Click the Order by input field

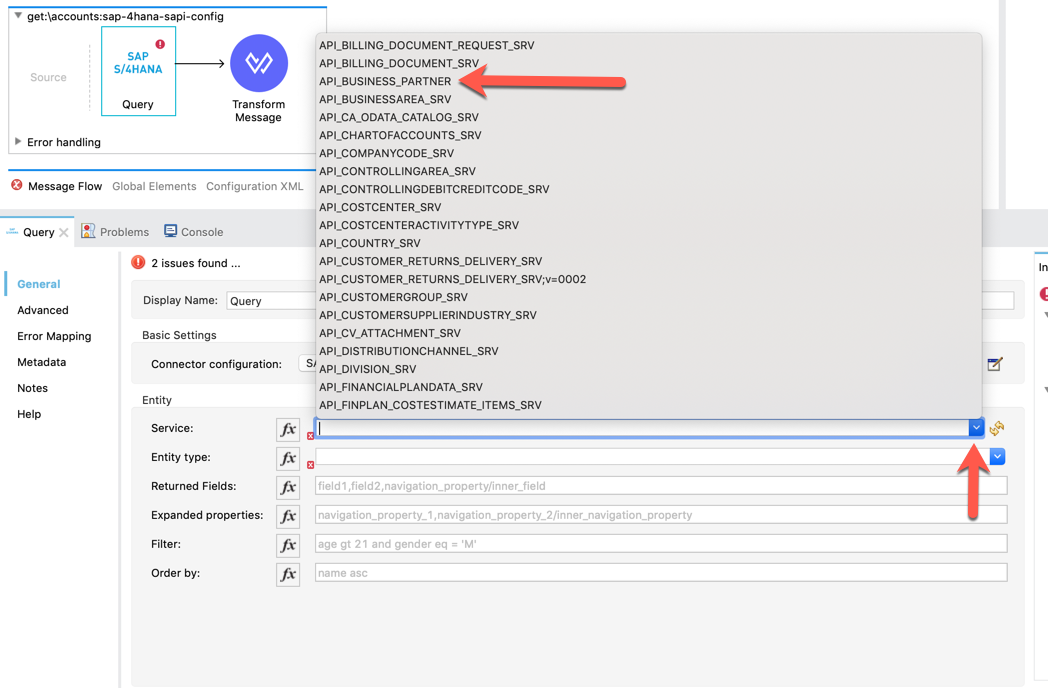(x=661, y=573)
